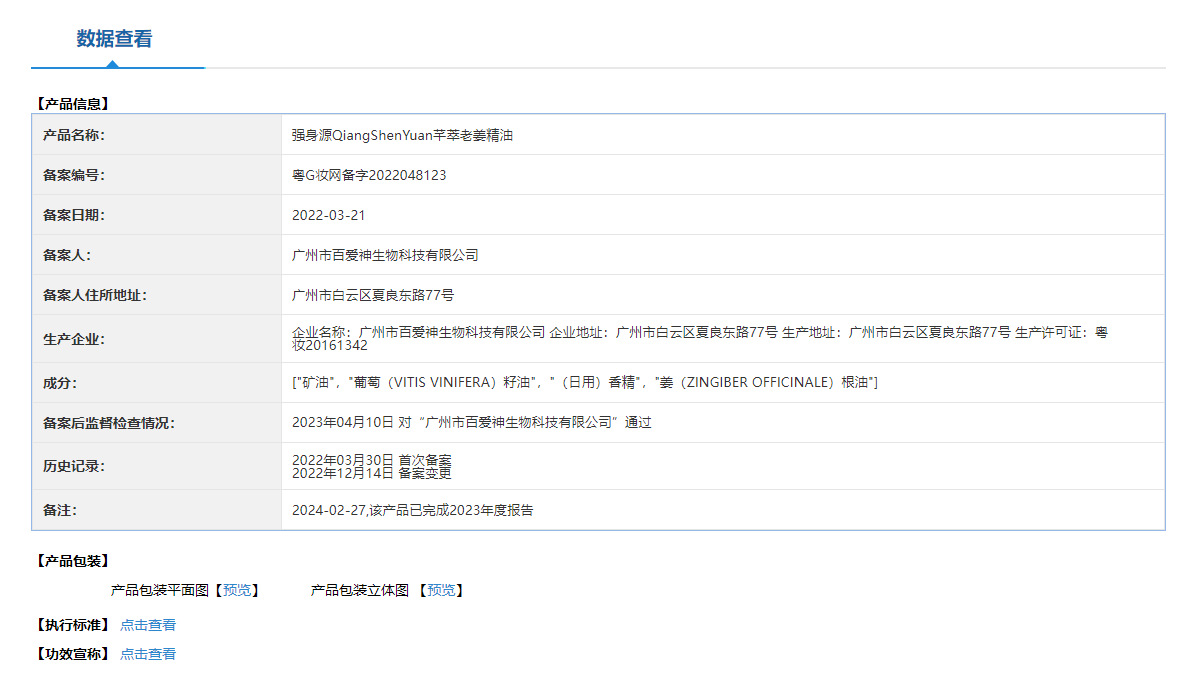Select the 产品包装立体图 label
The width and height of the screenshot is (1193, 690).
click(360, 590)
